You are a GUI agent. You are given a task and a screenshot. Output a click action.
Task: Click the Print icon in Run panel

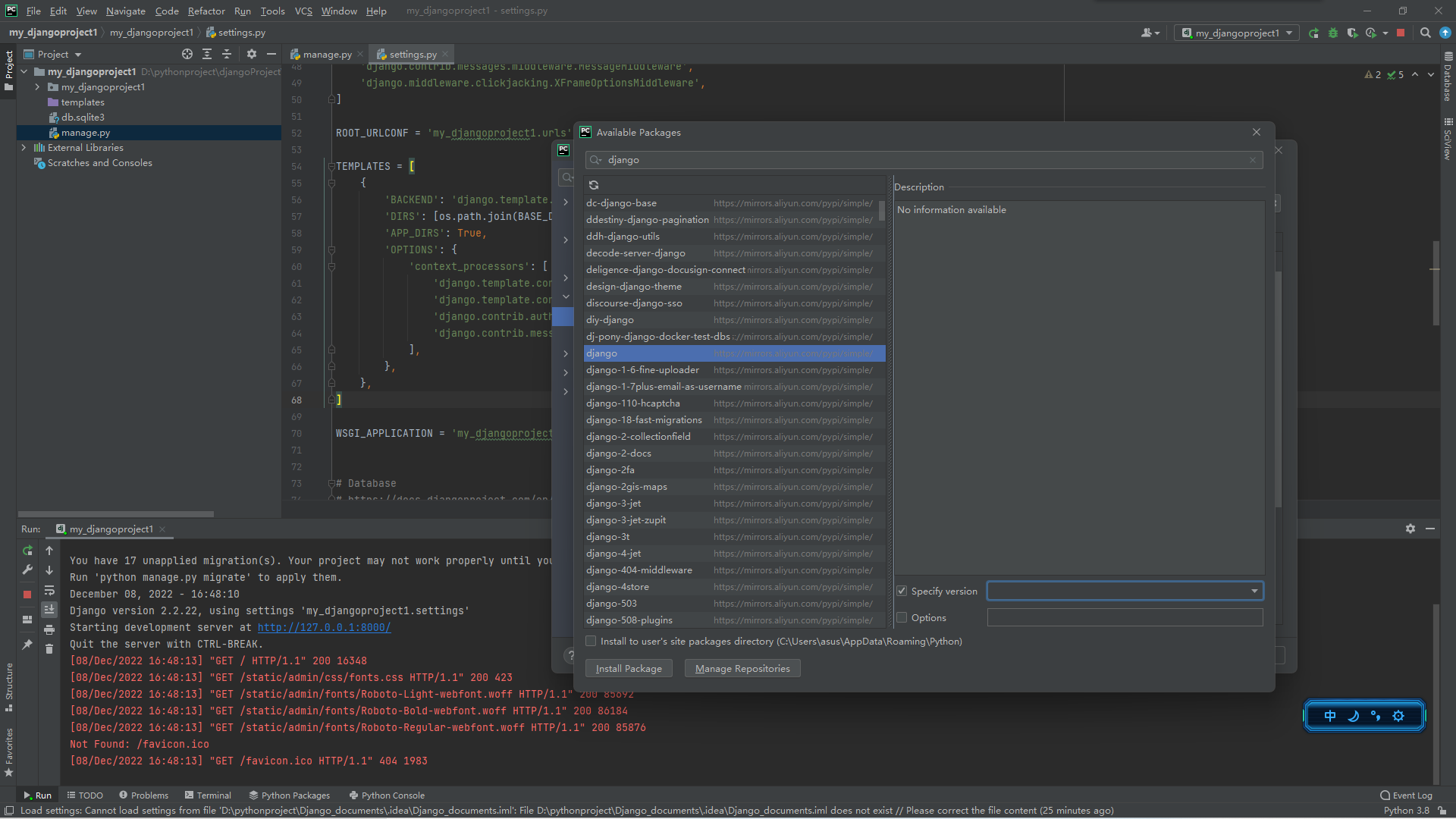click(x=49, y=629)
